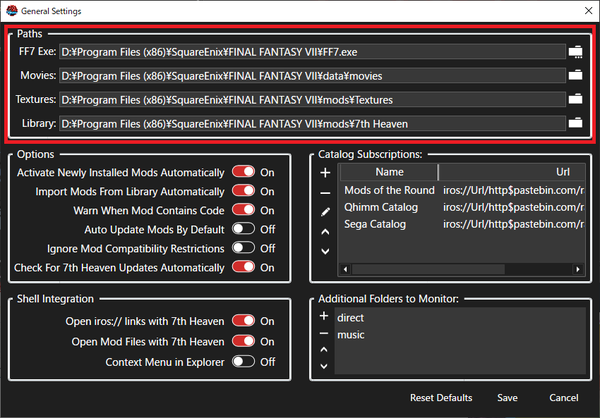The width and height of the screenshot is (600, 418).
Task: Add a new catalog subscription
Action: (325, 173)
